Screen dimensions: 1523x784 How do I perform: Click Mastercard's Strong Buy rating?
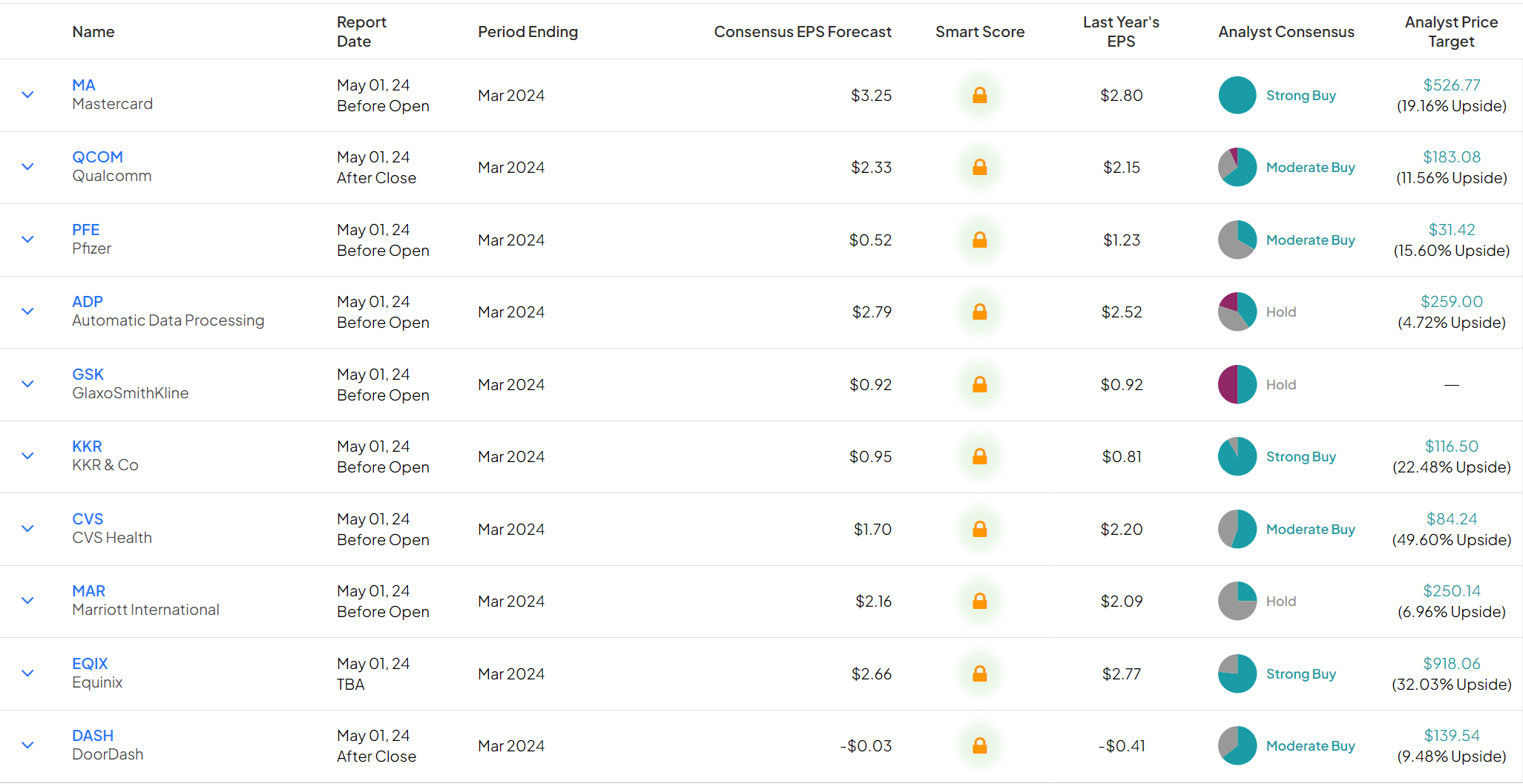point(1300,96)
